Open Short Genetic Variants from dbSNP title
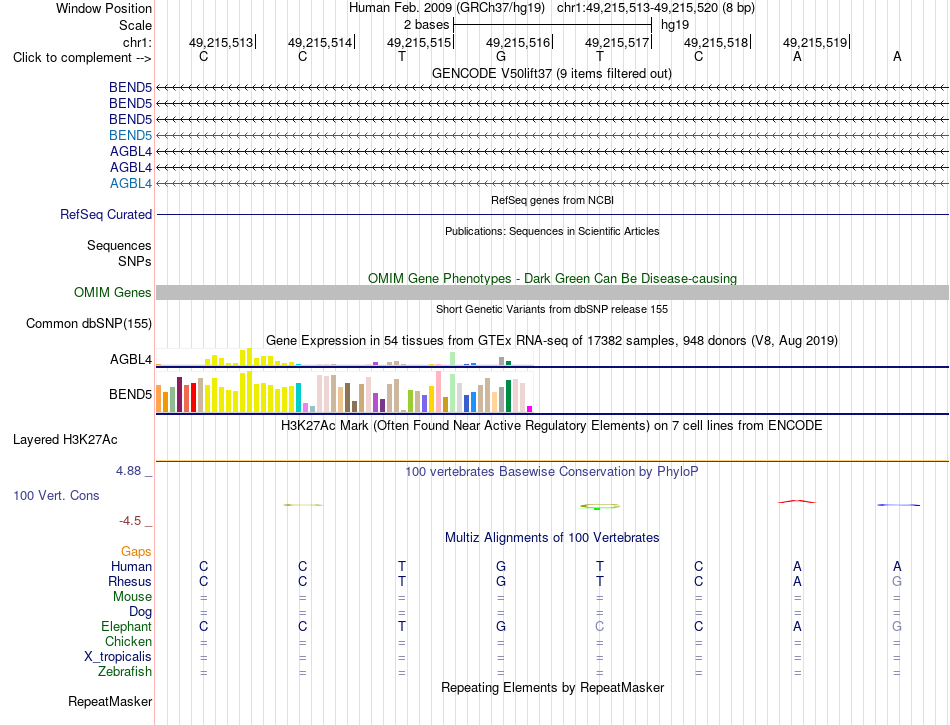Image resolution: width=950 pixels, height=725 pixels. click(552, 309)
